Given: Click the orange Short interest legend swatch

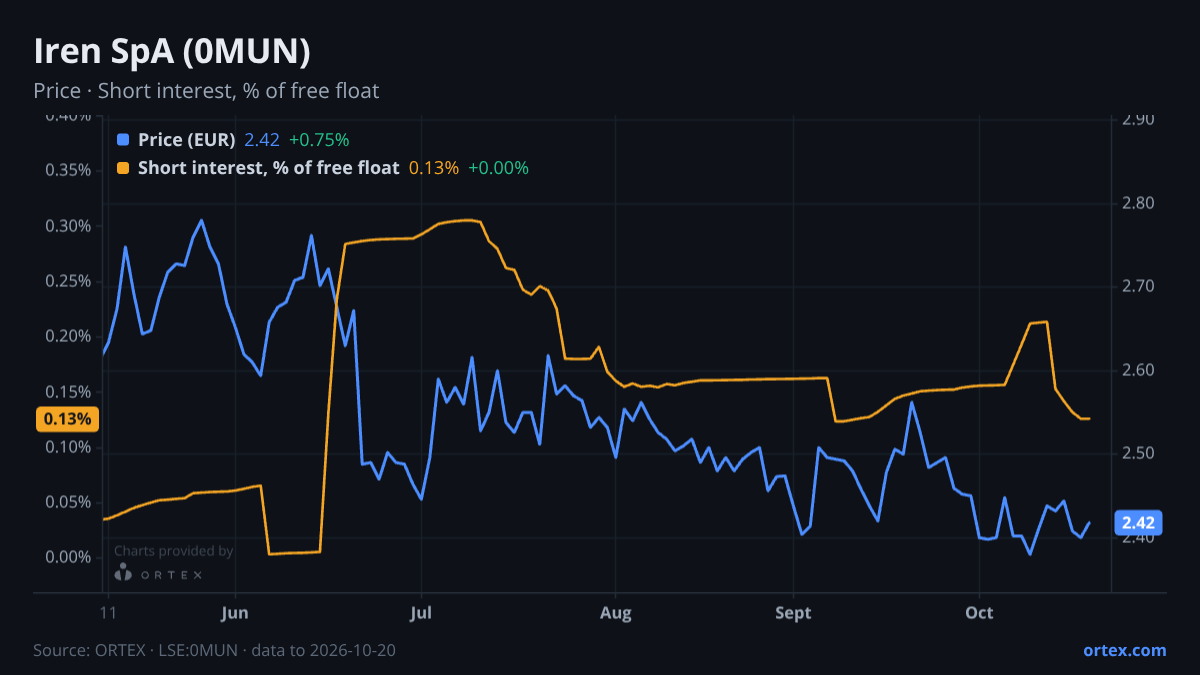Looking at the screenshot, I should (x=123, y=168).
